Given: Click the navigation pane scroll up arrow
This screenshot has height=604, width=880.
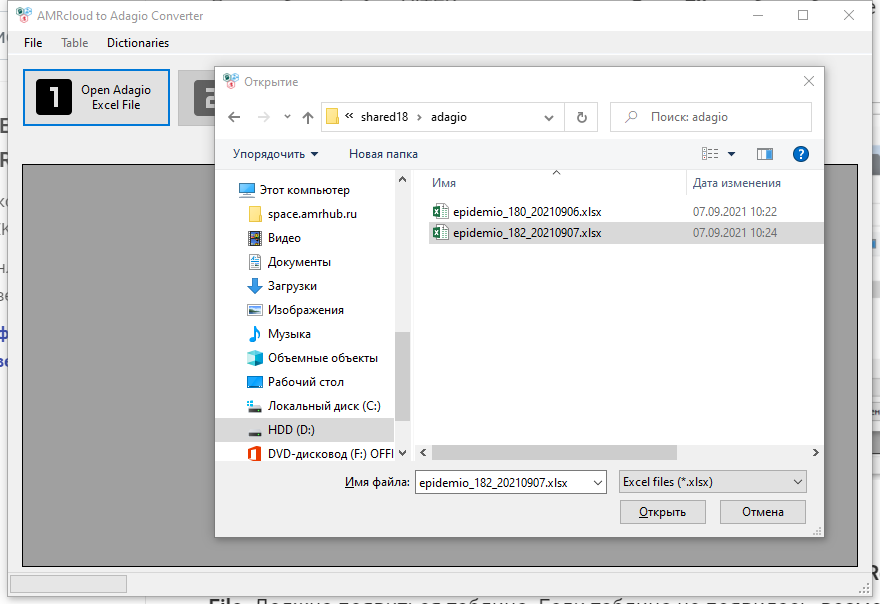Looking at the screenshot, I should tap(402, 180).
